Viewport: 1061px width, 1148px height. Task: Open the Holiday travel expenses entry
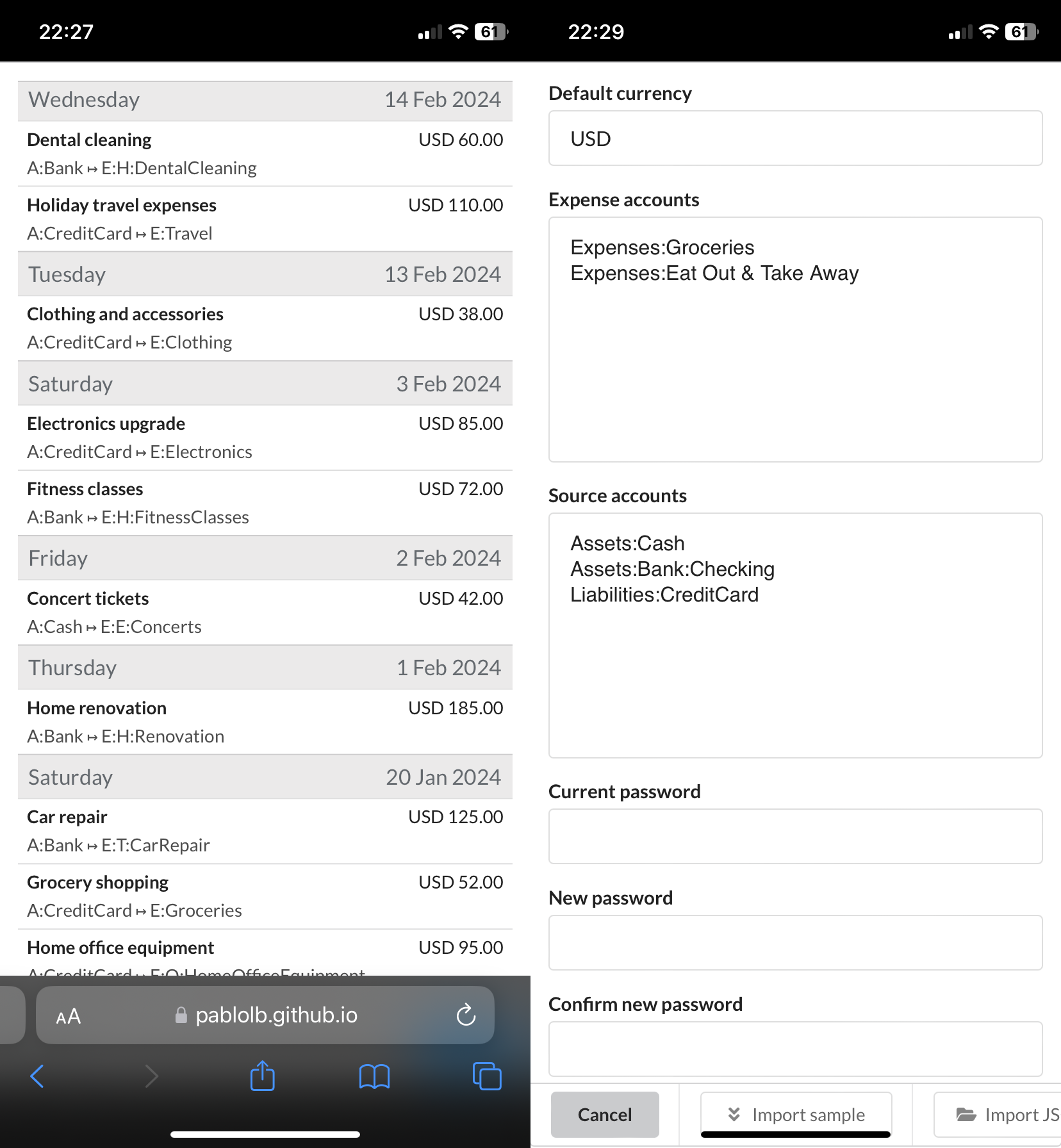(265, 219)
